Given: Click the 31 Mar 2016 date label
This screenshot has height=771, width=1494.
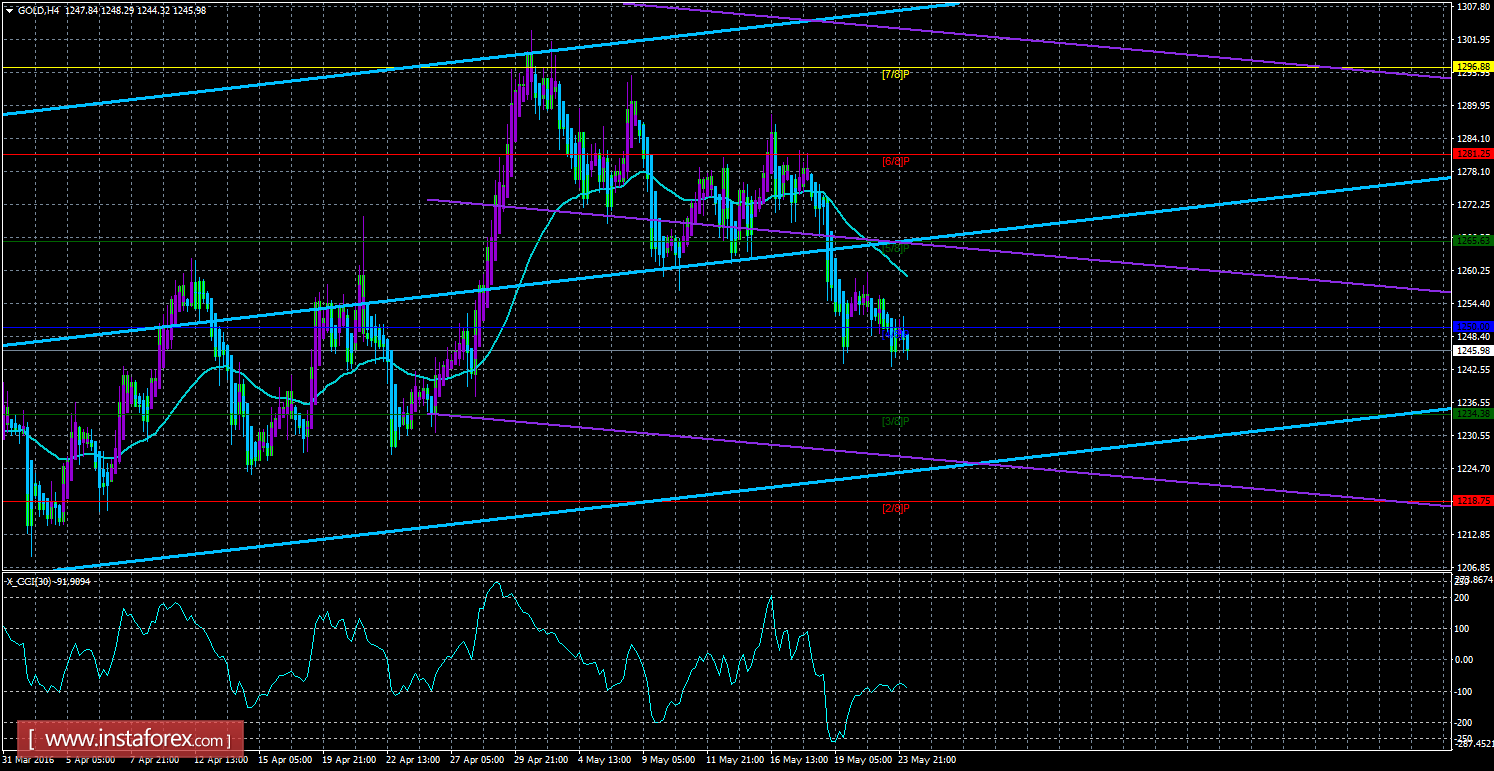Looking at the screenshot, I should click(x=29, y=760).
